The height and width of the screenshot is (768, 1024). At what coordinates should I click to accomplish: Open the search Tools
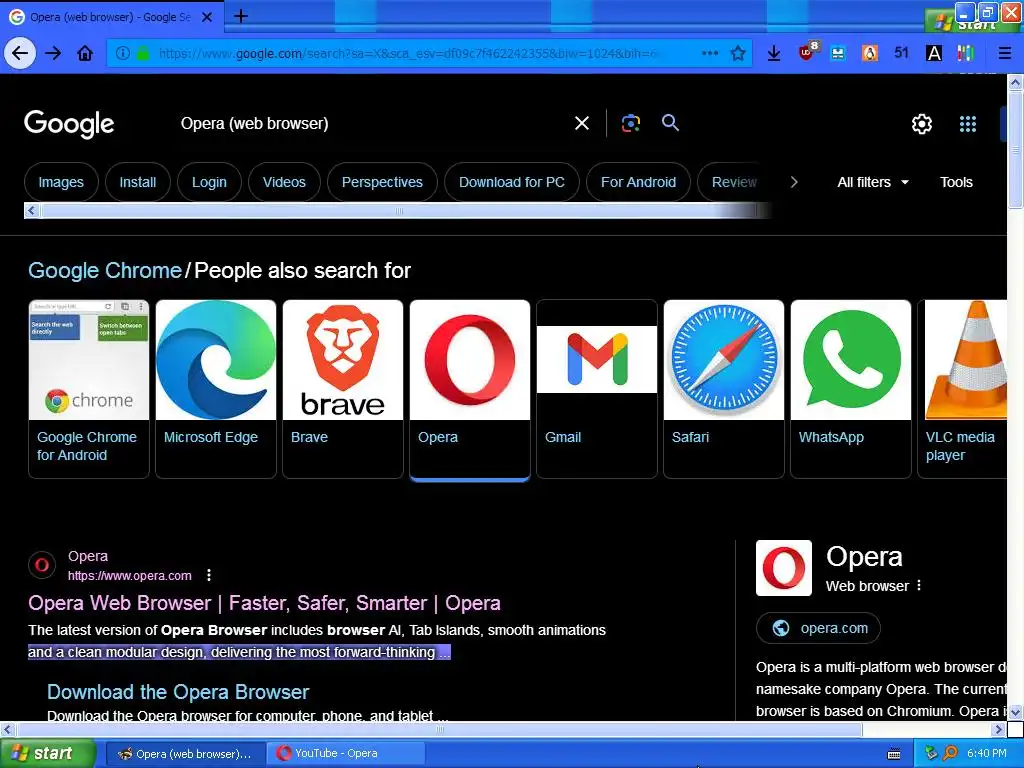(956, 182)
